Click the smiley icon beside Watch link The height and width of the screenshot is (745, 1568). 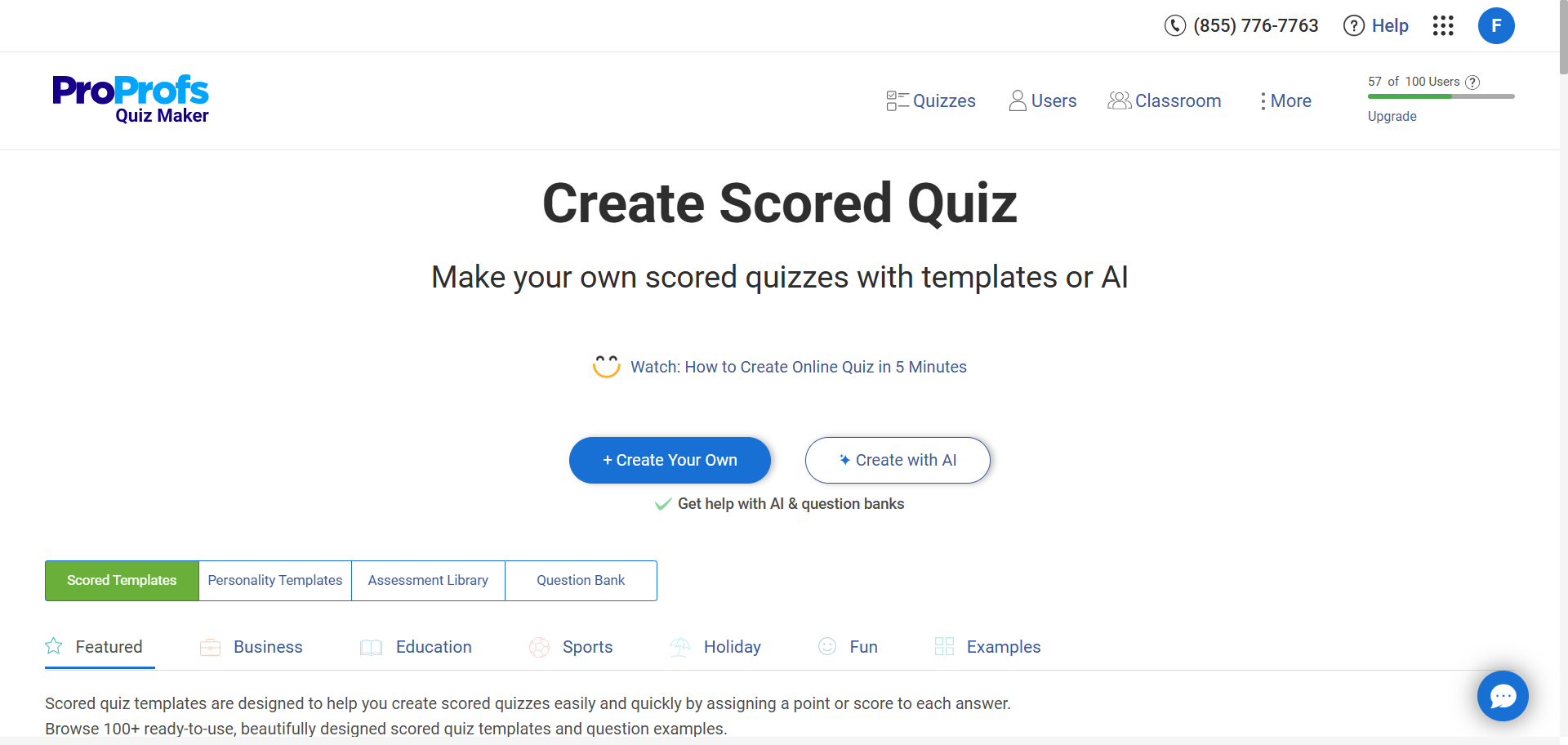click(606, 367)
